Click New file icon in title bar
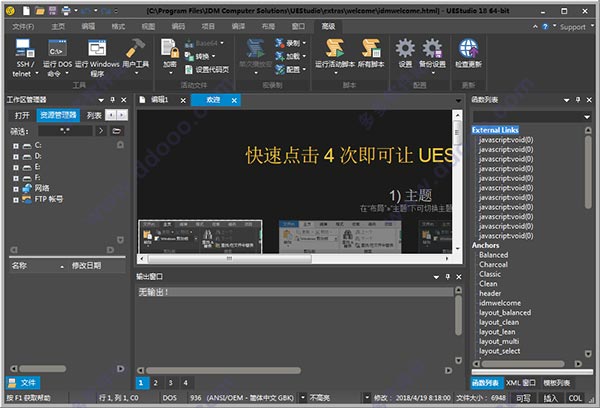This screenshot has width=600, height=408. coord(26,11)
